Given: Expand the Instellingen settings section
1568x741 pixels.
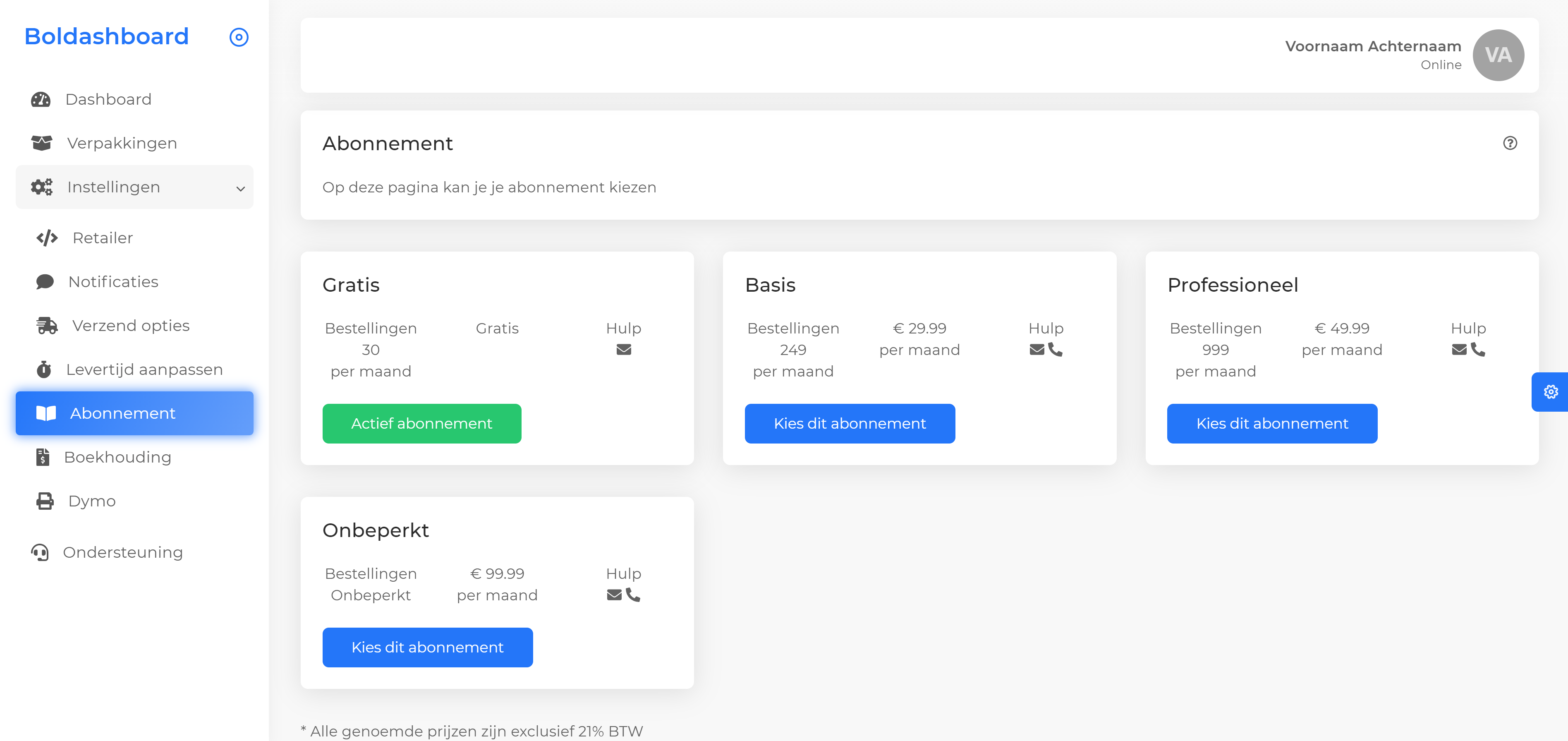Looking at the screenshot, I should 114,187.
